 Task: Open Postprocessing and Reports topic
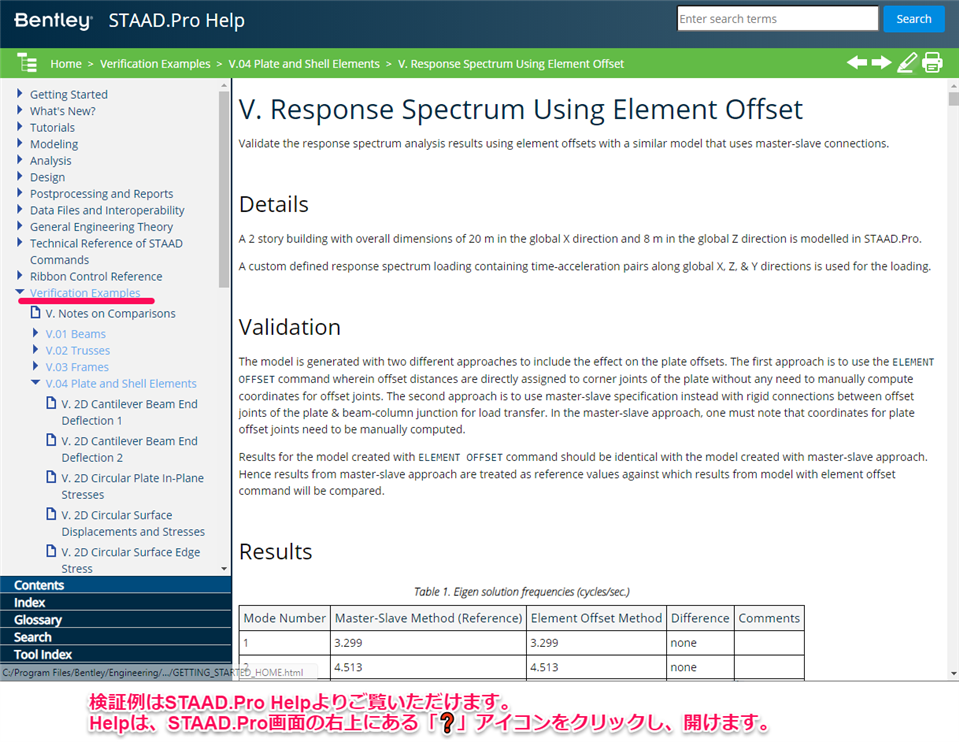102,193
